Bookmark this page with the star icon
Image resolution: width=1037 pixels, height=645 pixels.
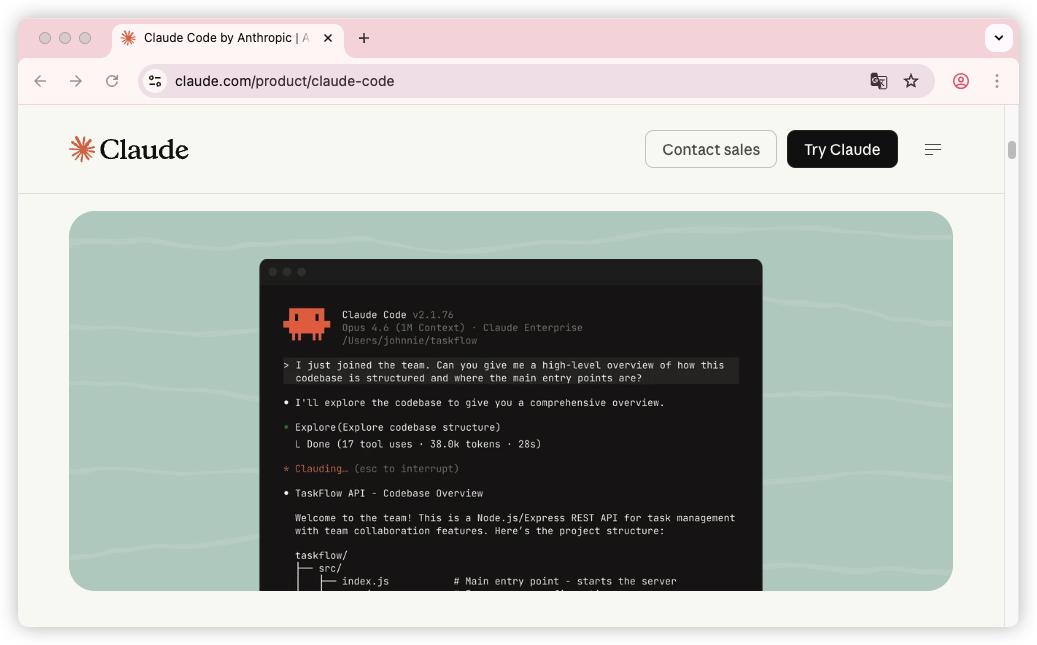tap(911, 81)
